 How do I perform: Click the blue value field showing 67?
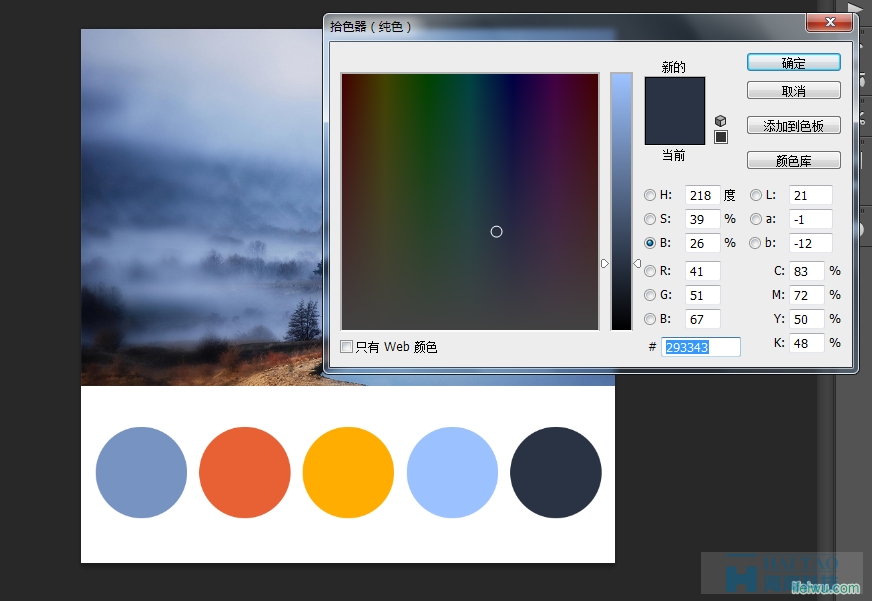702,319
